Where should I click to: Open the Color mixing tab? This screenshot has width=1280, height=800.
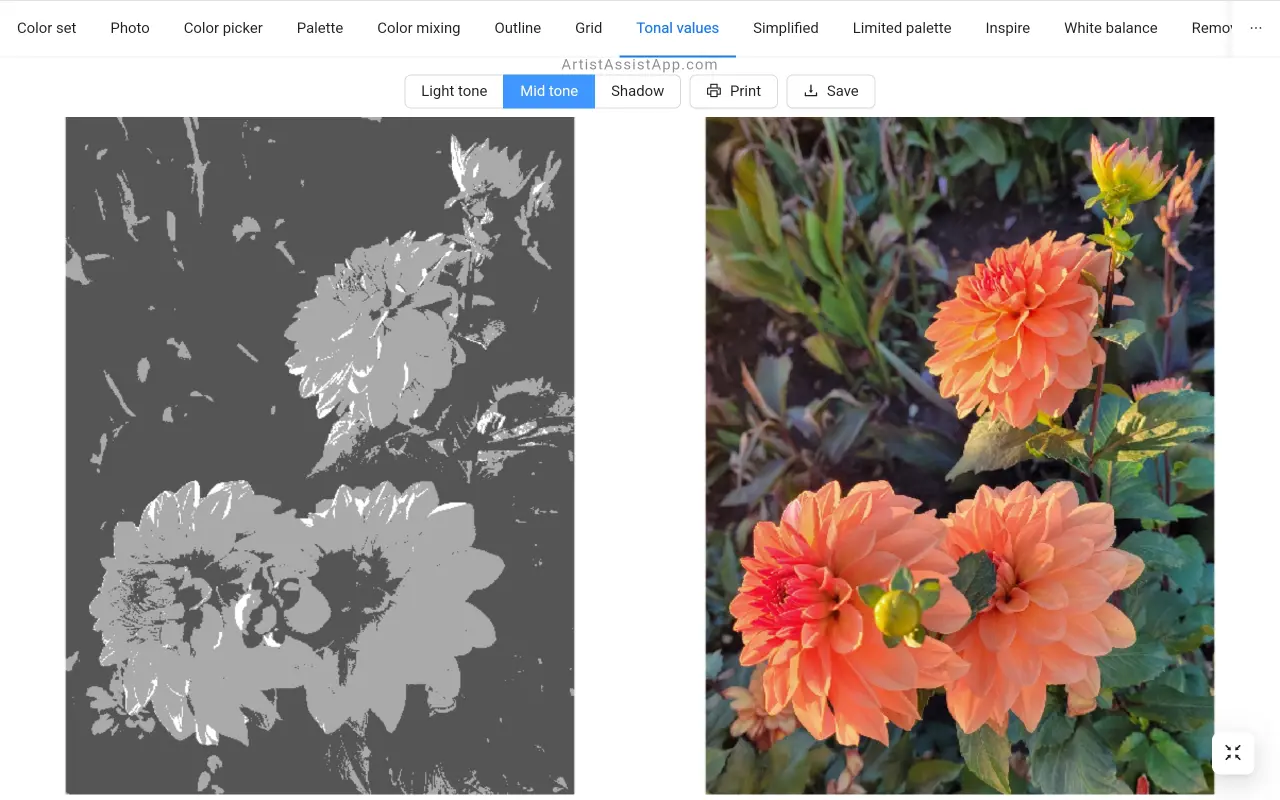coord(419,28)
